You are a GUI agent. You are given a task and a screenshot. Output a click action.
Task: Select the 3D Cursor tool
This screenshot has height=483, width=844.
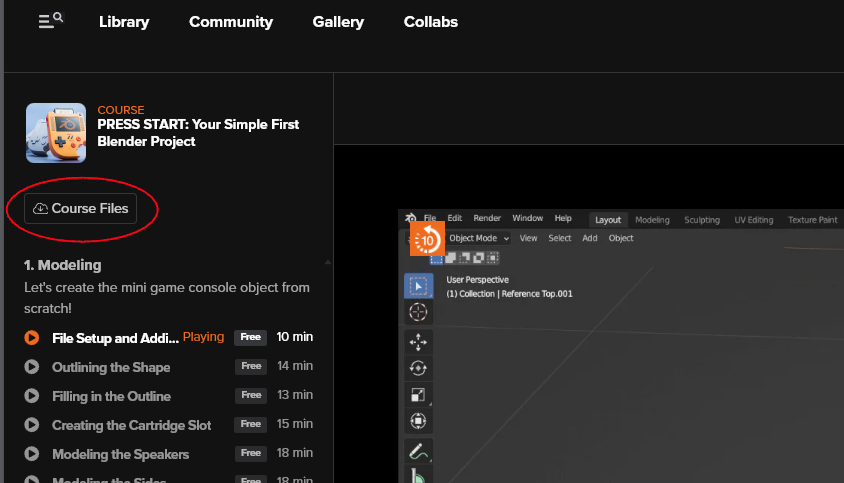pyautogui.click(x=418, y=312)
